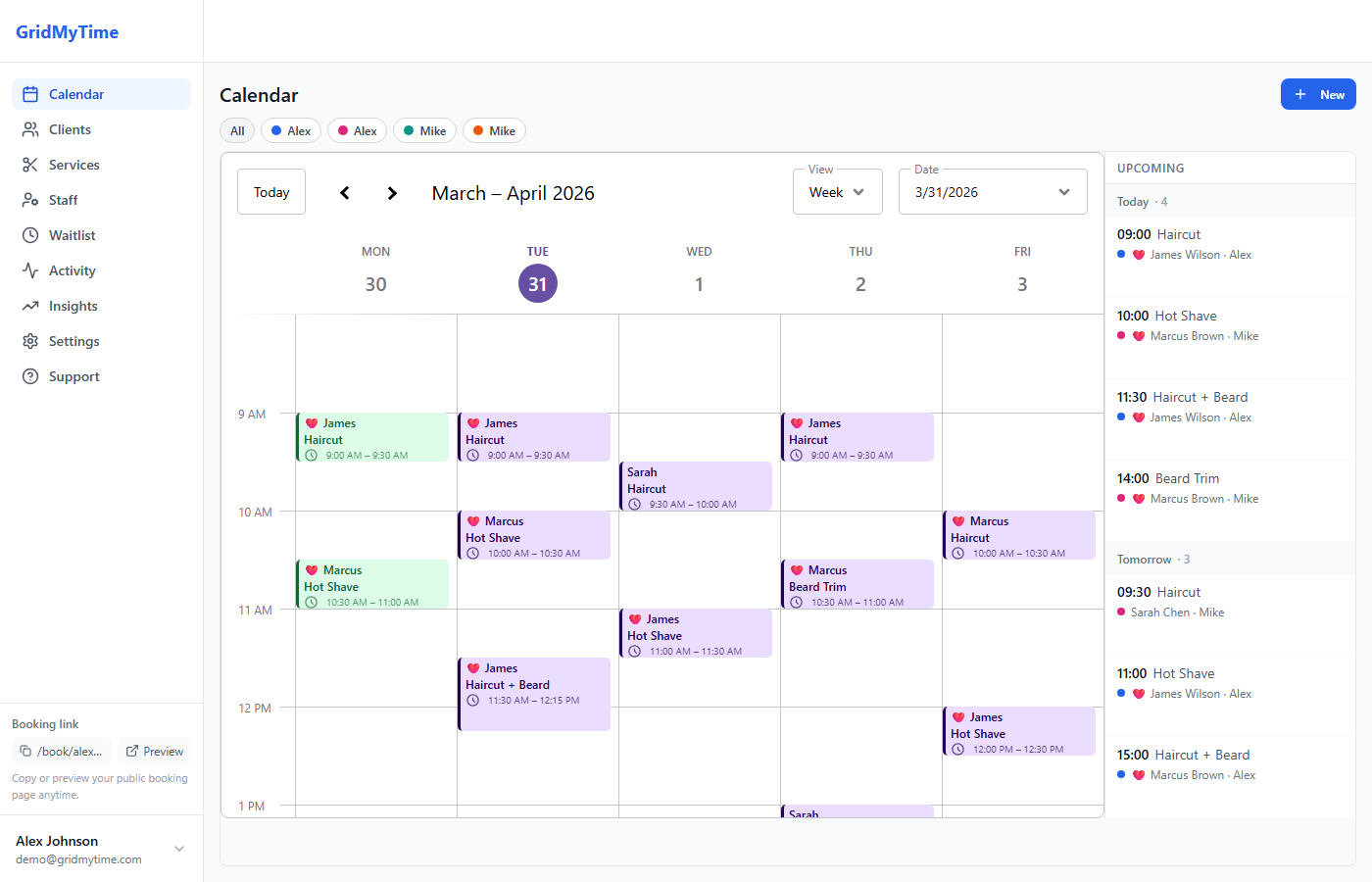Open Clients from the sidebar icon
Image resolution: width=1372 pixels, height=882 pixels.
[x=29, y=128]
